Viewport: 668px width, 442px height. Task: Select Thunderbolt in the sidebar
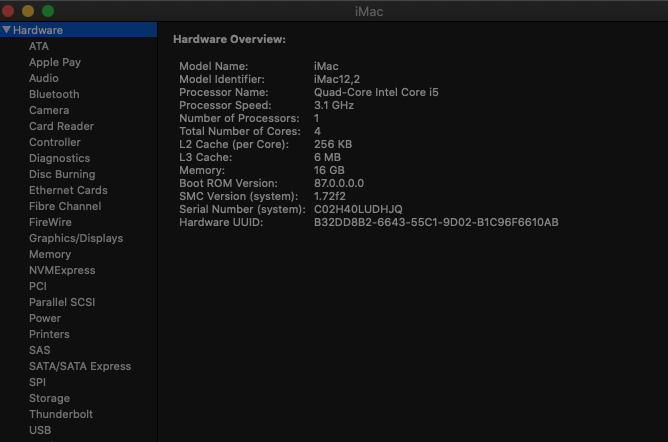pos(61,414)
